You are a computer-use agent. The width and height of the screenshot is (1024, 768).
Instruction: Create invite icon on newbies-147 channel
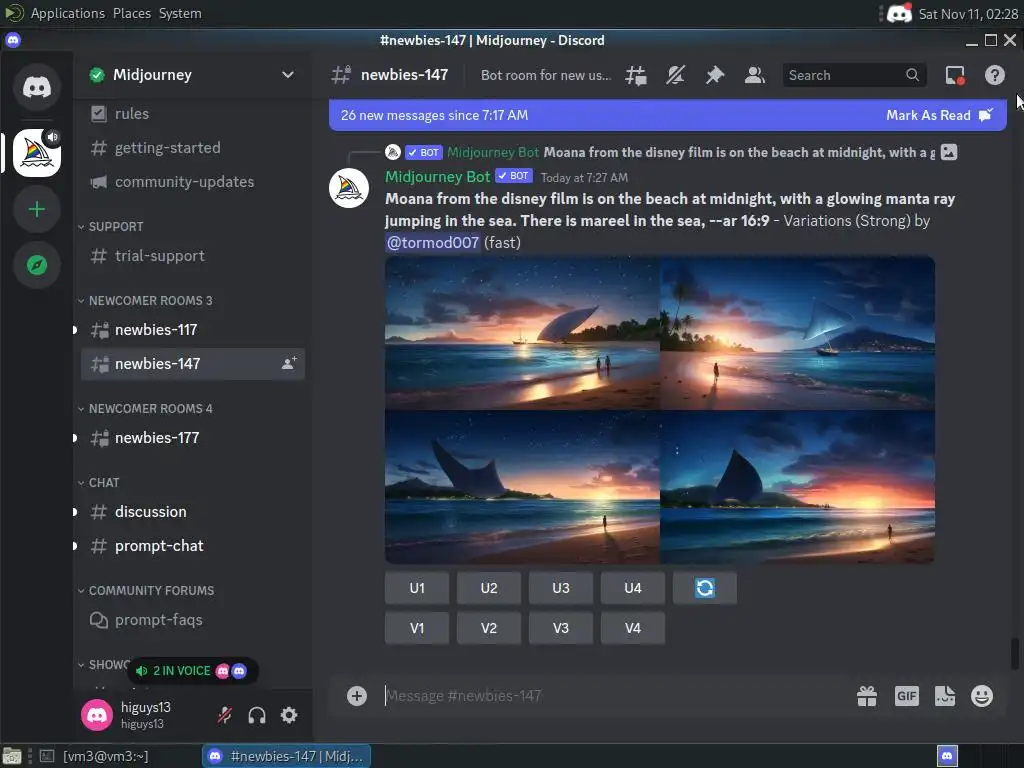(289, 363)
